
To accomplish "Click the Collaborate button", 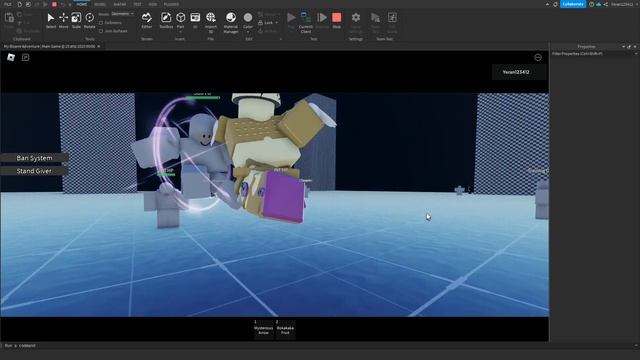I will click(x=573, y=4).
